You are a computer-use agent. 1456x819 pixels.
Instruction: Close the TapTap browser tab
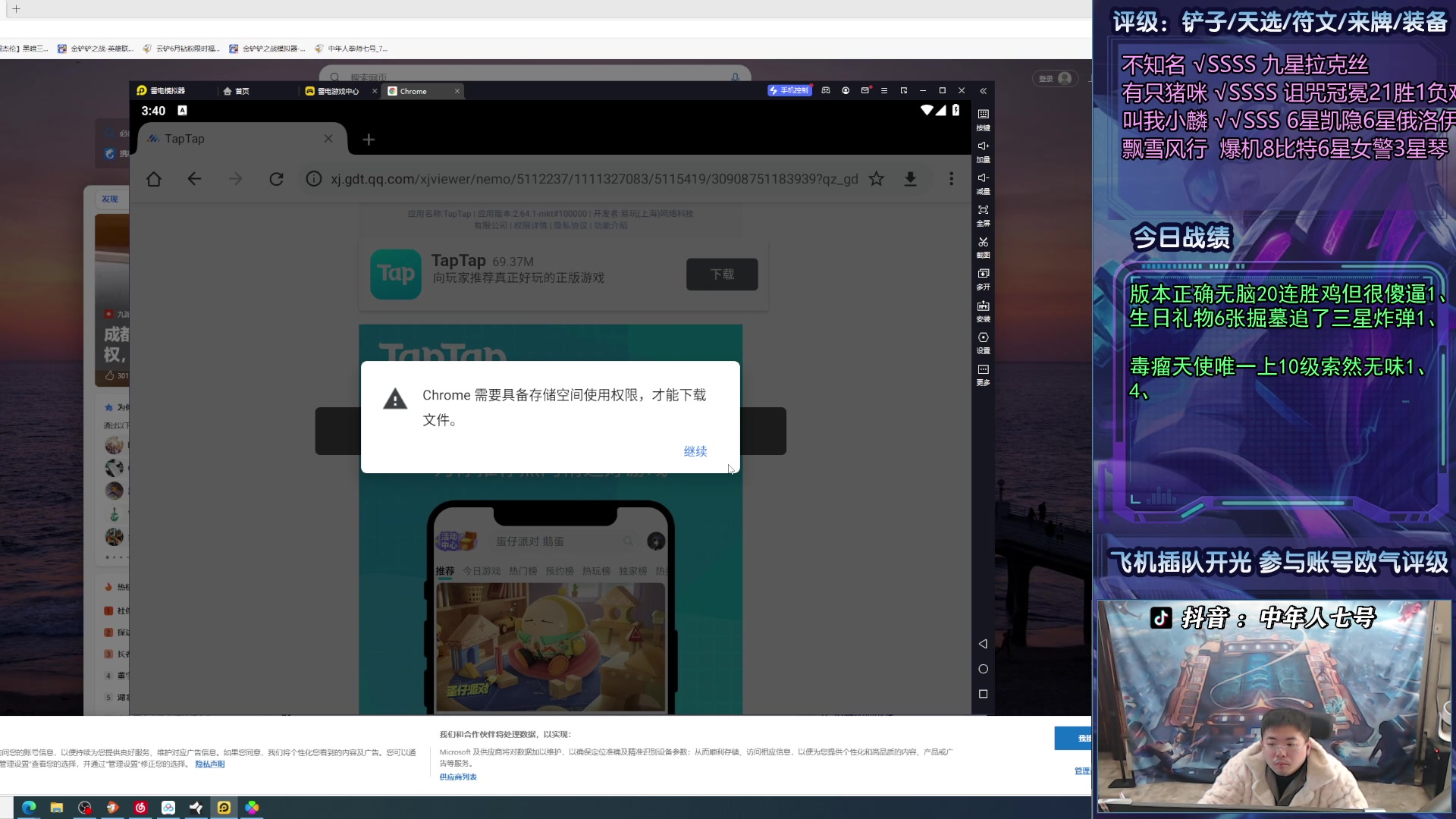[x=328, y=139]
